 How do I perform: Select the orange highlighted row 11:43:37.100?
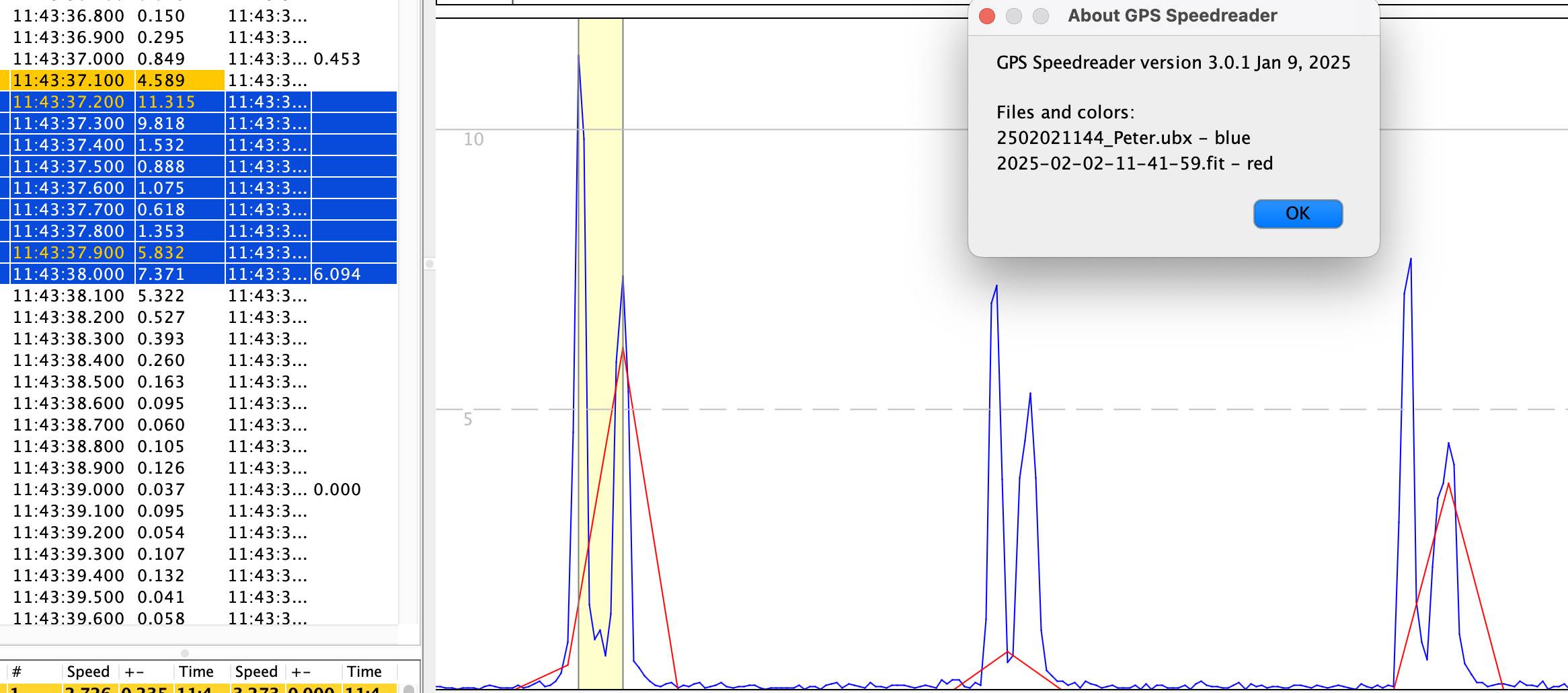[x=101, y=80]
